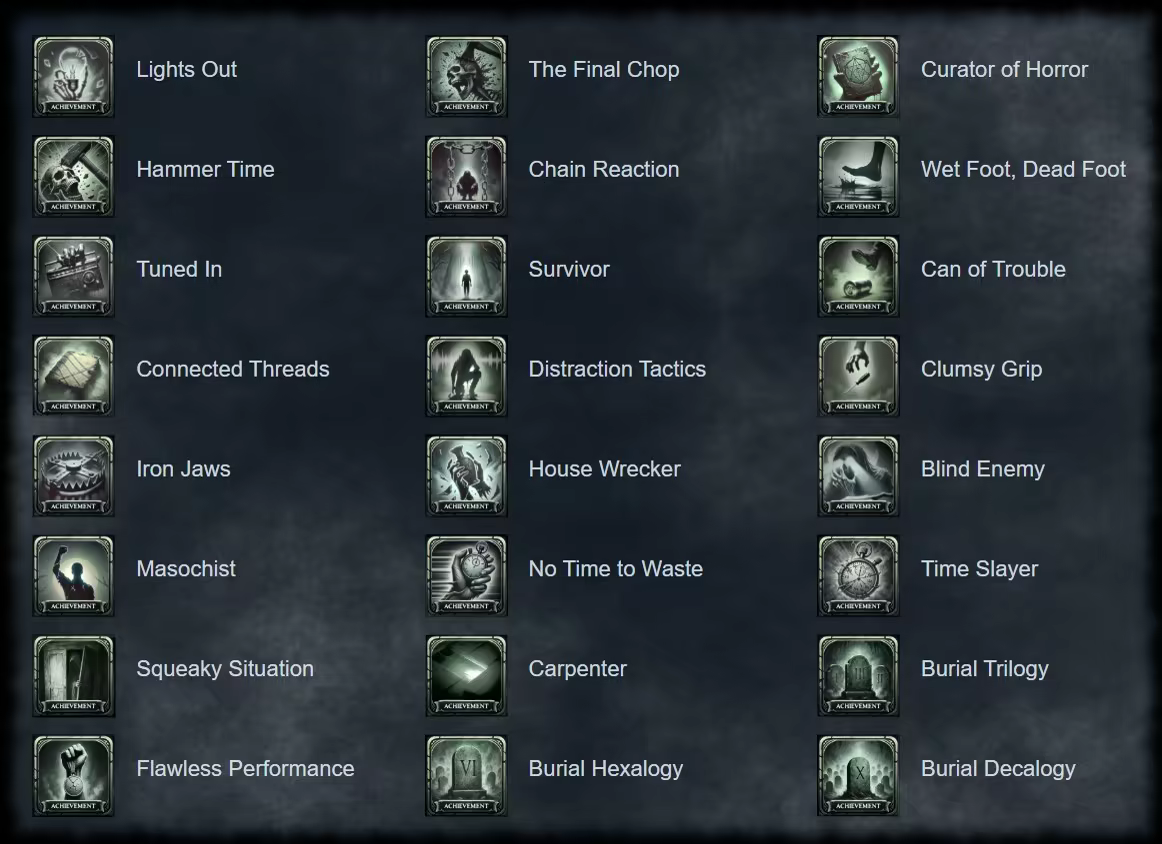Open the Distraction Tactics achievement title

pyautogui.click(x=617, y=369)
